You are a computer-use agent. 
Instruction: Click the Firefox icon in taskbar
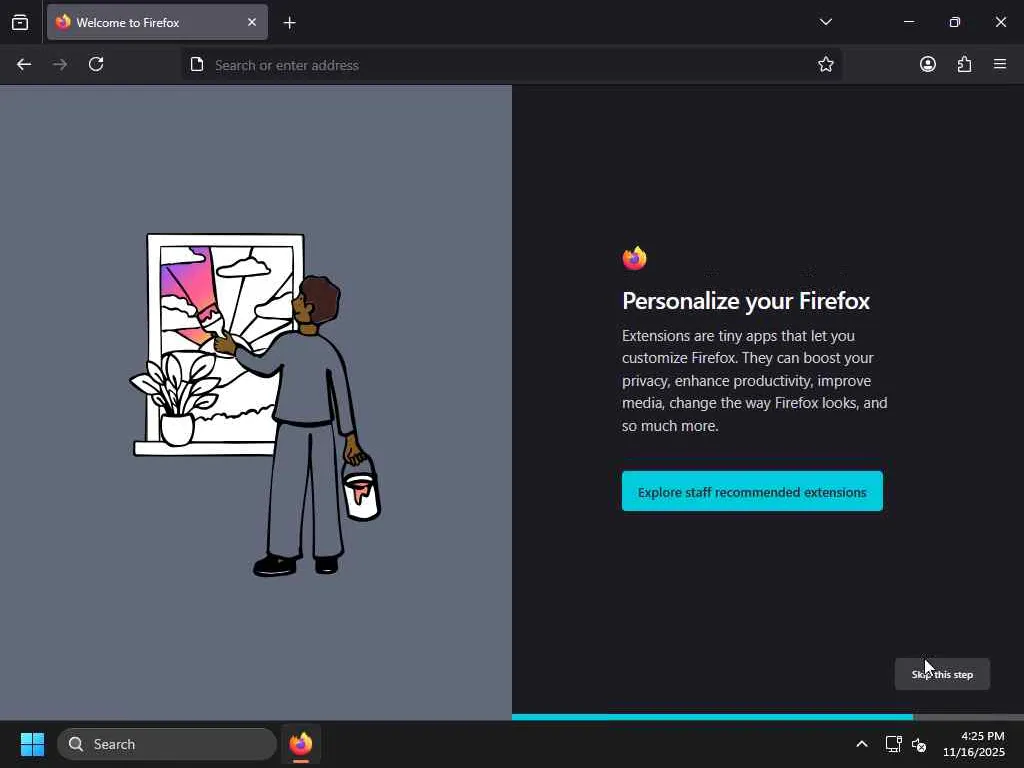[x=300, y=744]
